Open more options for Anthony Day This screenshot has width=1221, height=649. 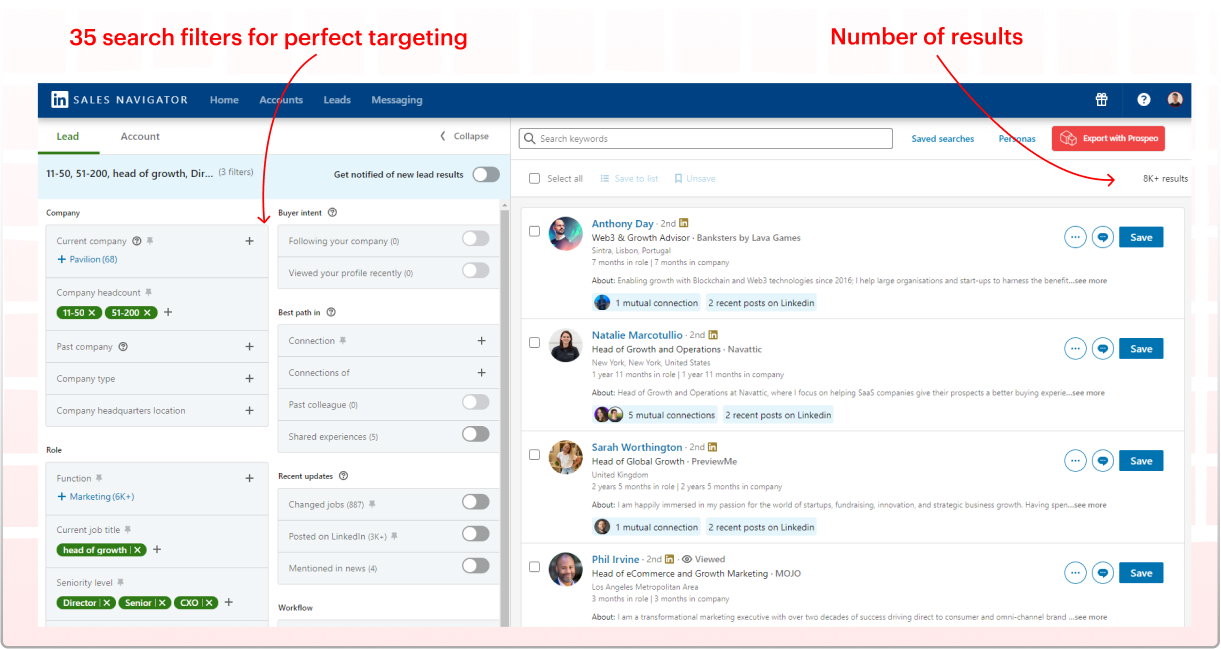pos(1075,238)
